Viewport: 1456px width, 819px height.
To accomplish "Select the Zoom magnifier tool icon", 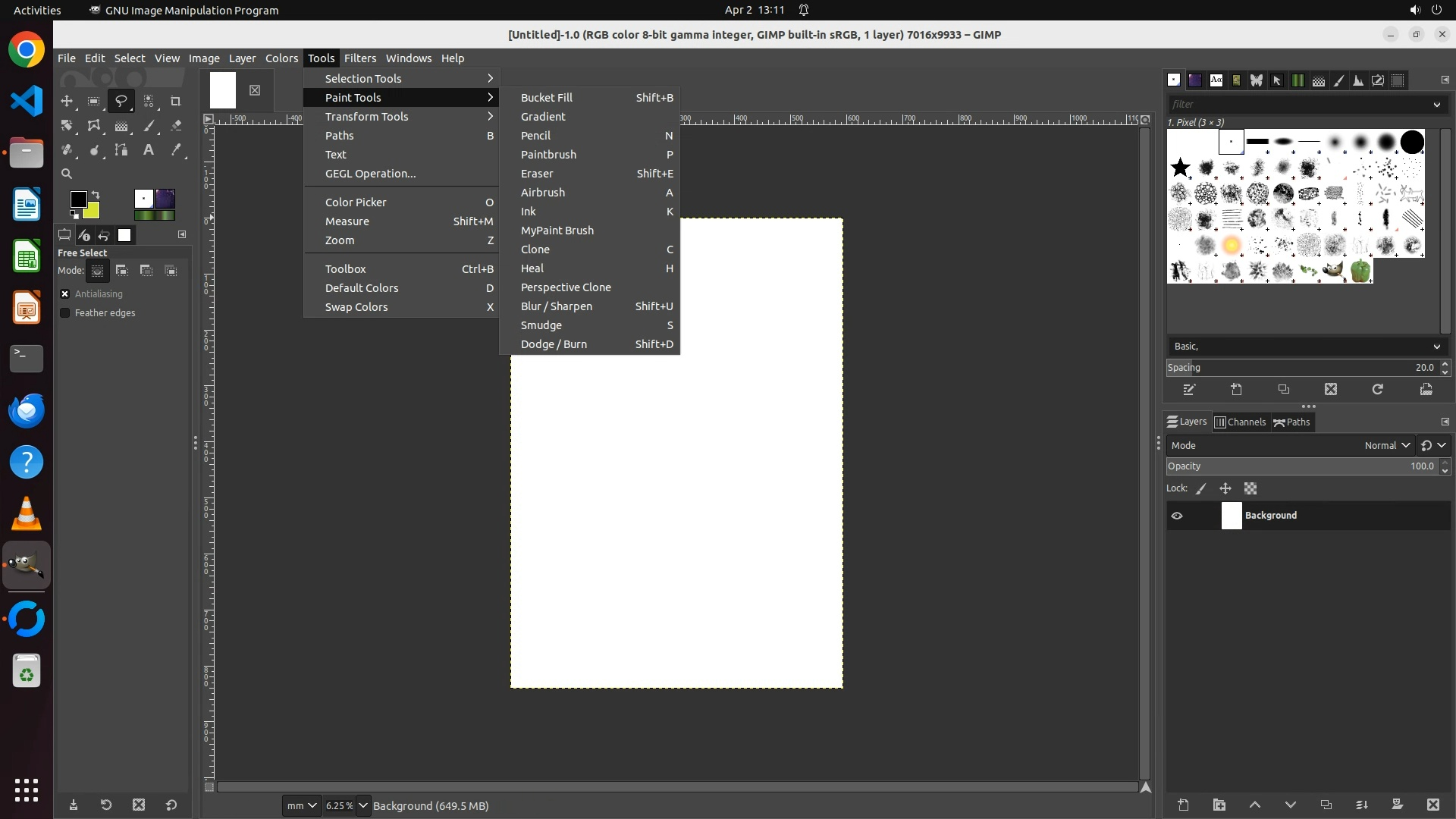I will pos(67,174).
